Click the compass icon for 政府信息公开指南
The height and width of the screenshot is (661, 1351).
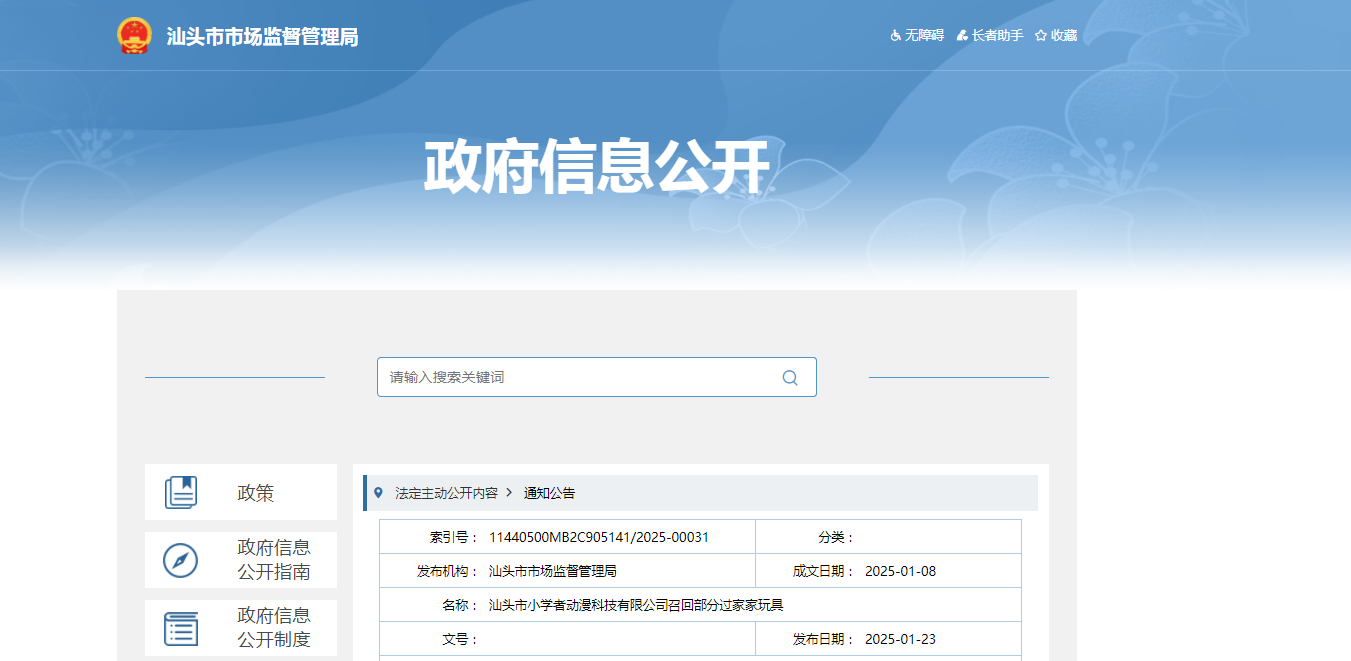pyautogui.click(x=181, y=560)
